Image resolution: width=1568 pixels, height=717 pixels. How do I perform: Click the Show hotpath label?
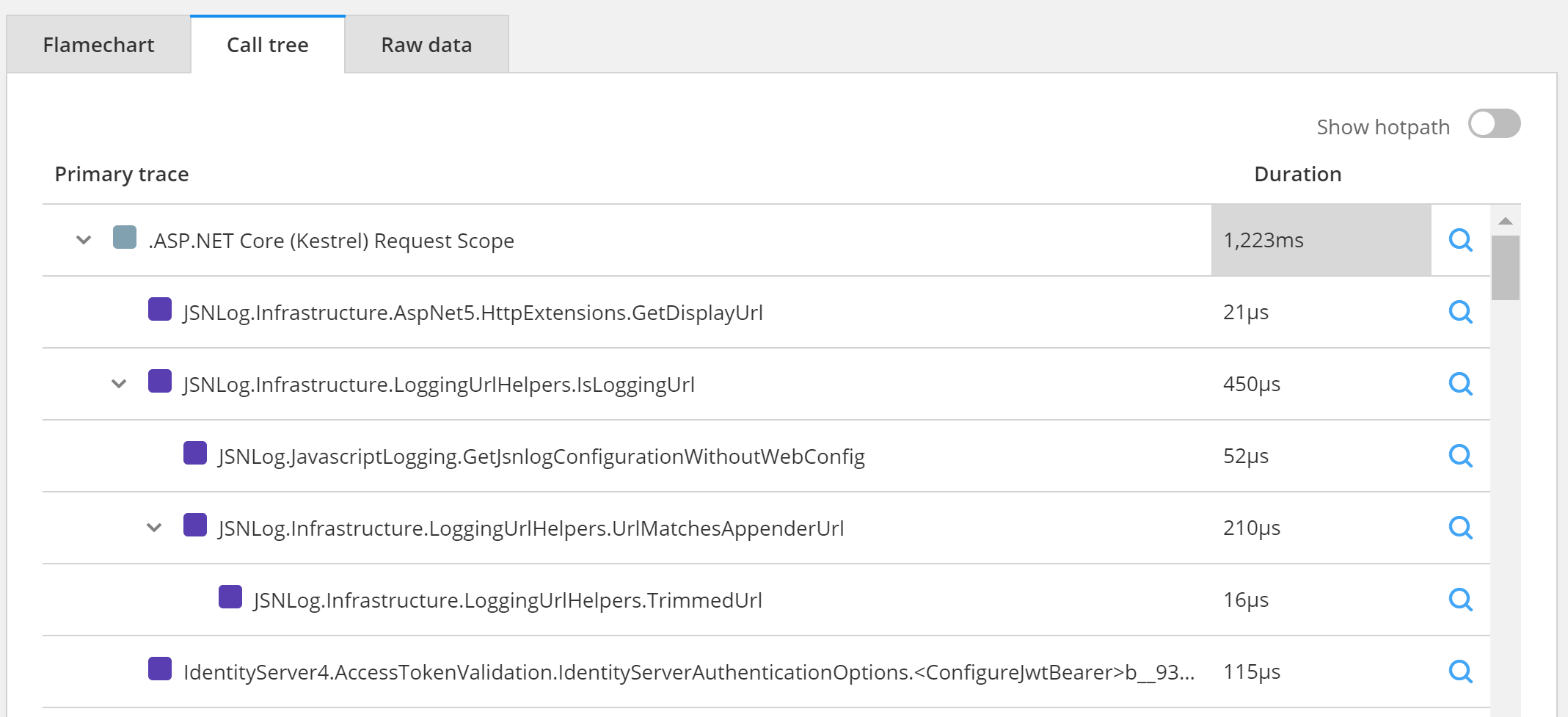(x=1383, y=128)
